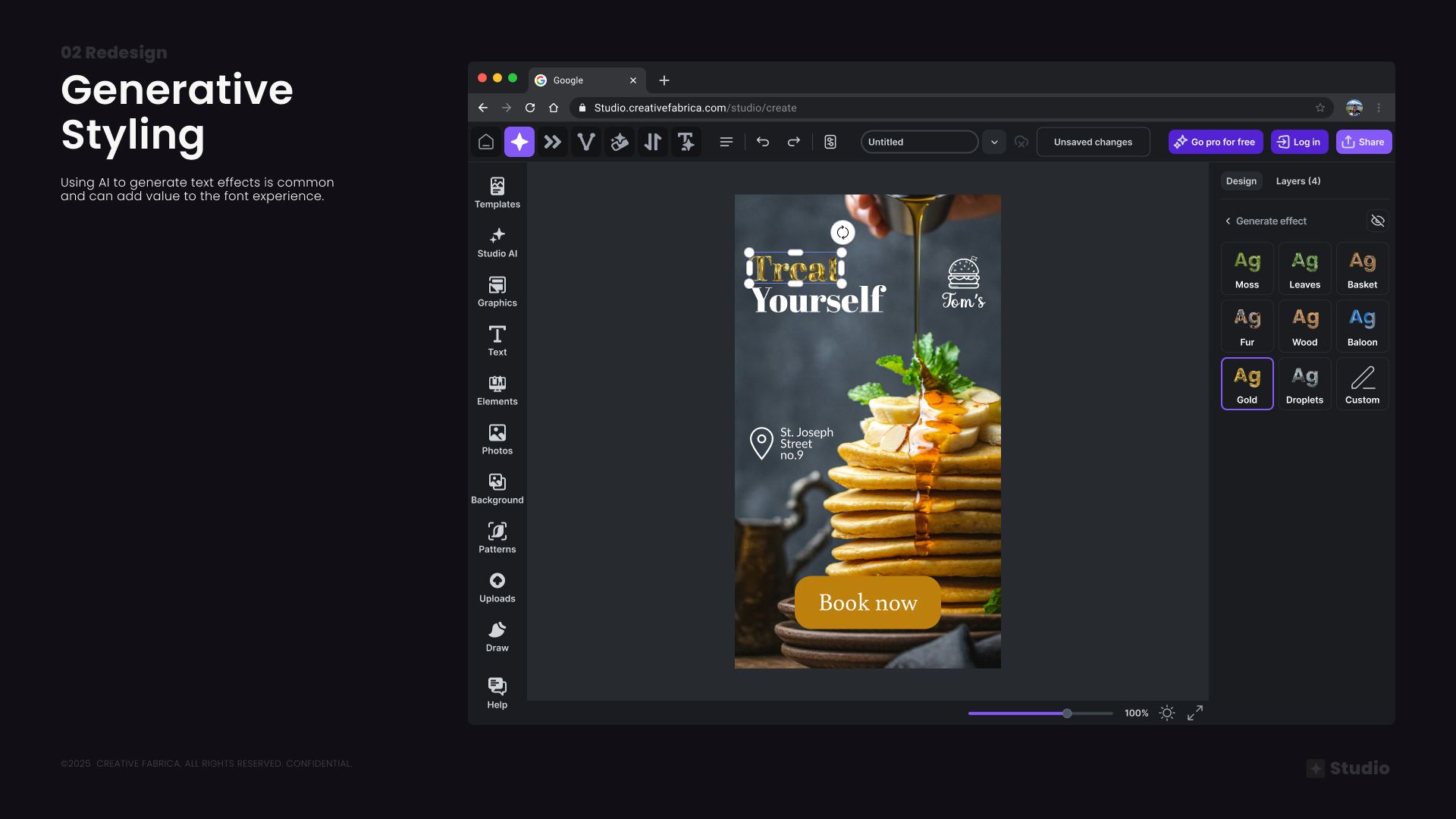Open Studio AI from the sidebar
Image resolution: width=1456 pixels, height=819 pixels.
(497, 243)
